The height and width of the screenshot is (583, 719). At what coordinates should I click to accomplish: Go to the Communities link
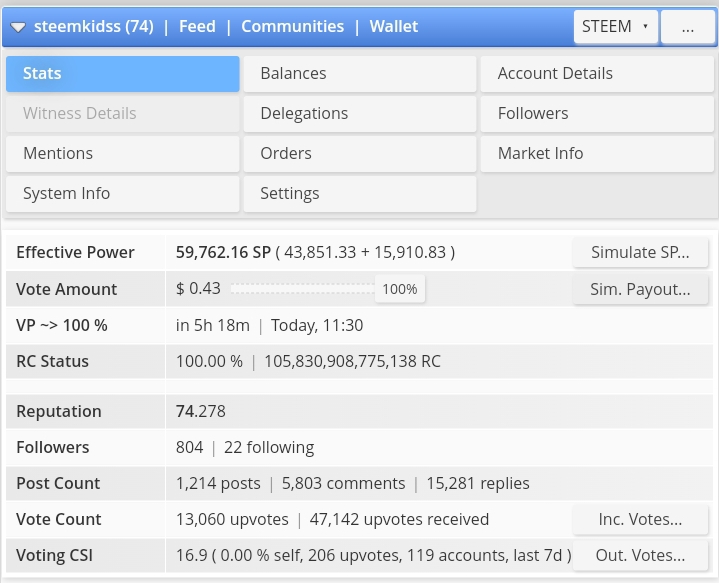coord(292,27)
